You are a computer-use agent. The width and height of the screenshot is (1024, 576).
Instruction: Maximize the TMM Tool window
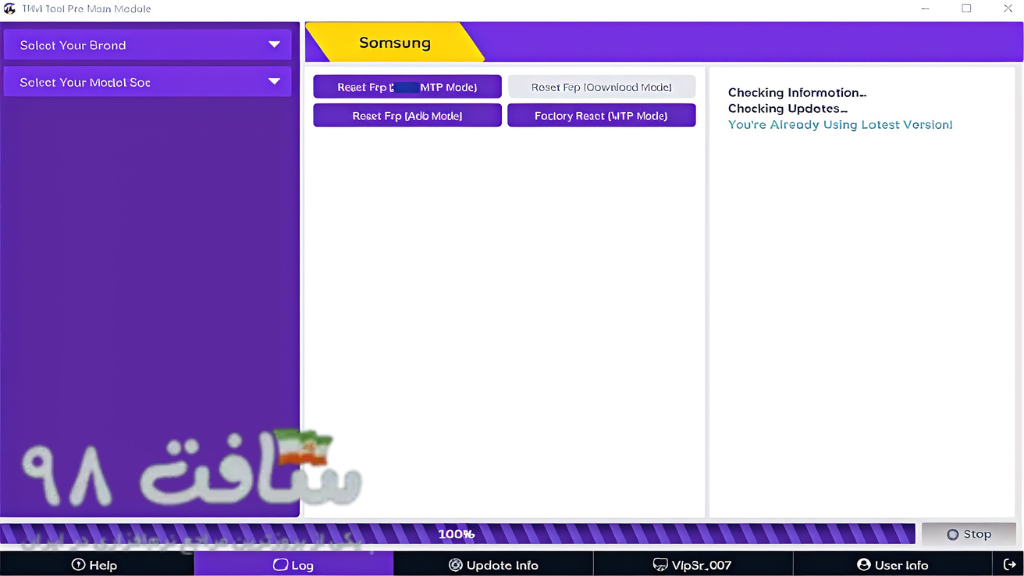967,8
